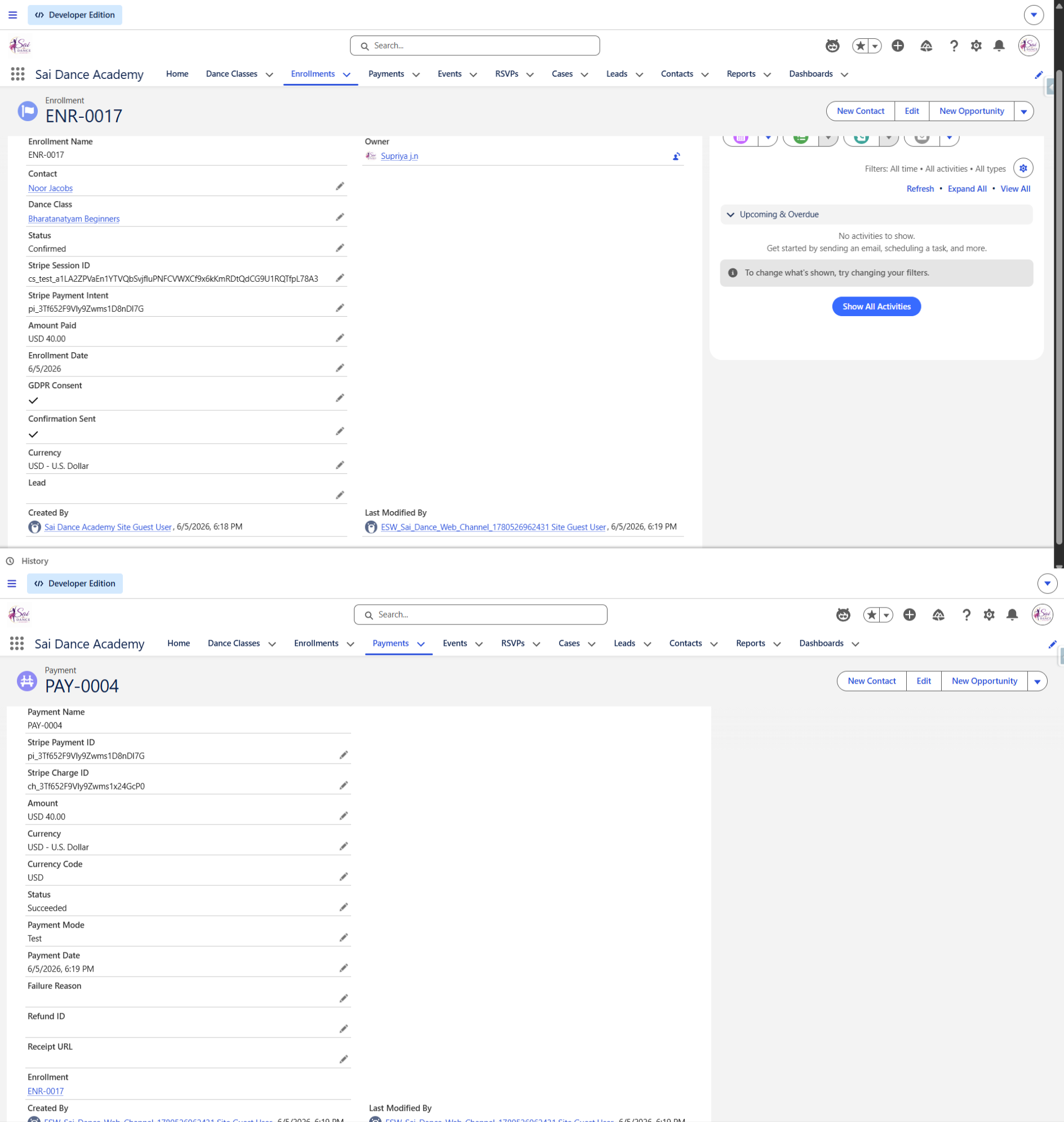The height and width of the screenshot is (1122, 1064).
Task: Open more actions dropdown on PAY-0004 header
Action: tap(1038, 681)
